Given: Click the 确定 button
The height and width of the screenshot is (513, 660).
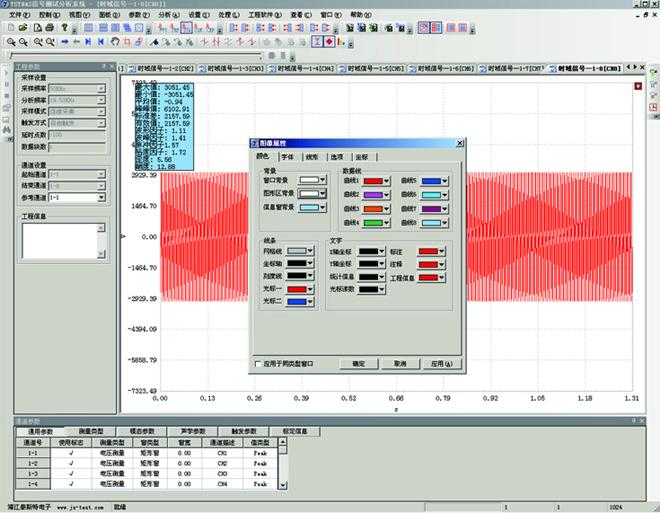Looking at the screenshot, I should [358, 364].
